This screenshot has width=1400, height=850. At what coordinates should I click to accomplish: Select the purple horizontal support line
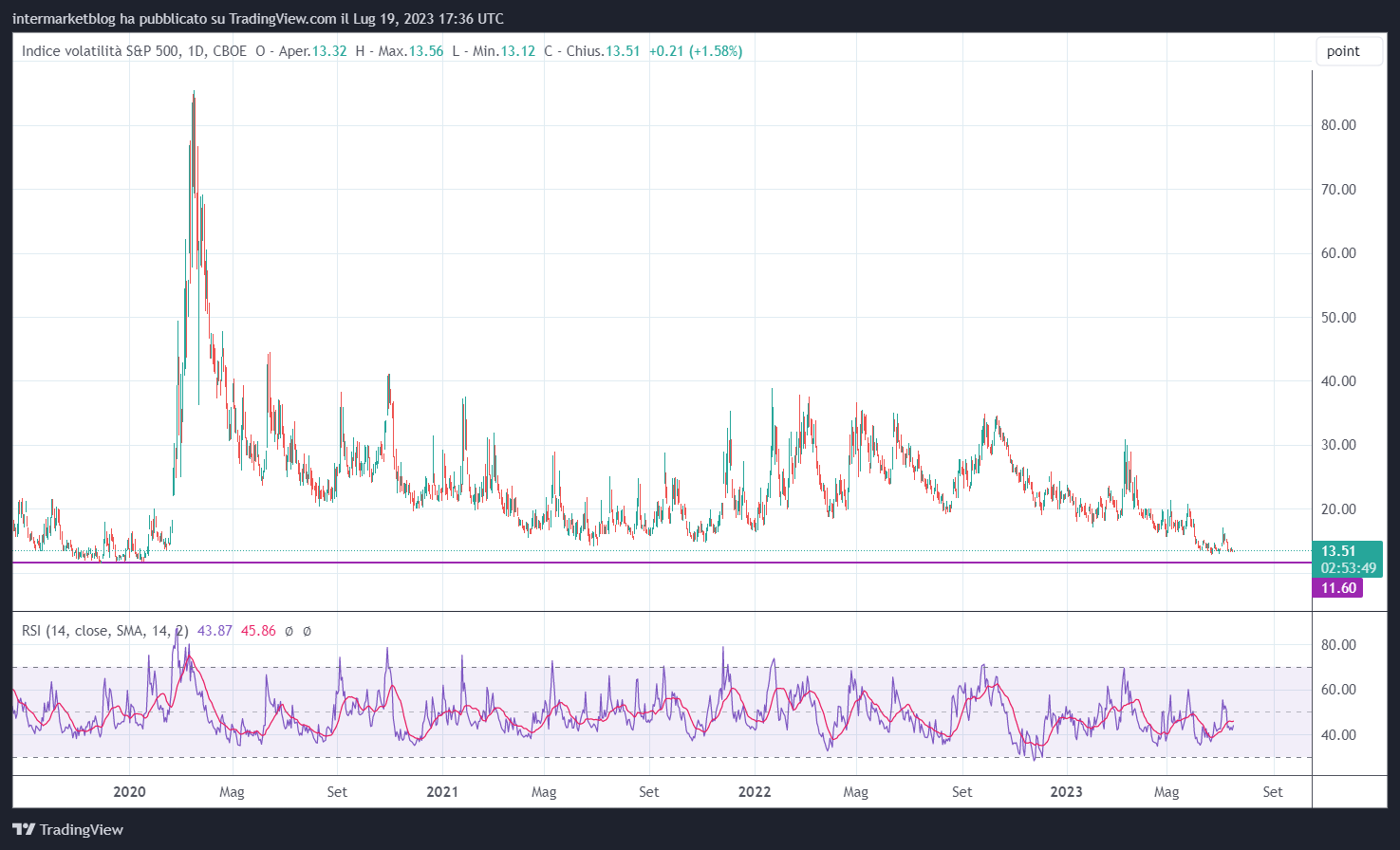pos(662,563)
